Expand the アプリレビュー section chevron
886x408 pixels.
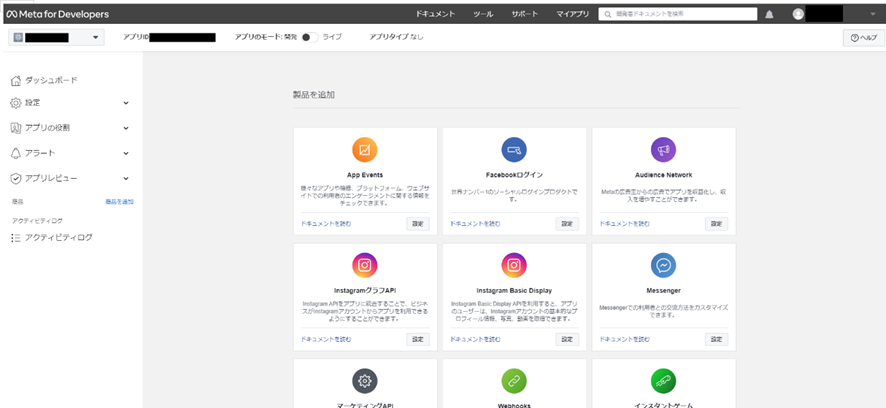(126, 178)
